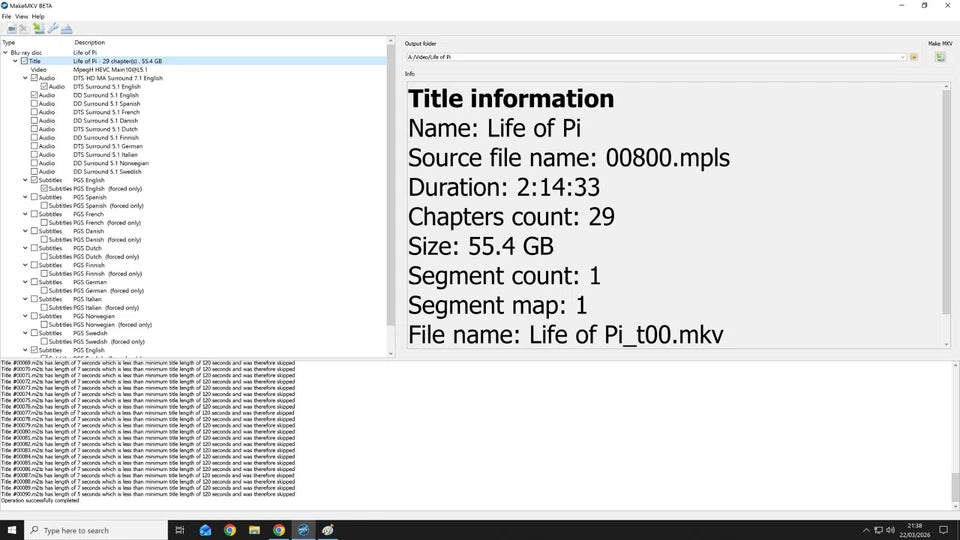960x540 pixels.
Task: Uncheck DD Surround 5.1 English audio
Action: pos(34,96)
